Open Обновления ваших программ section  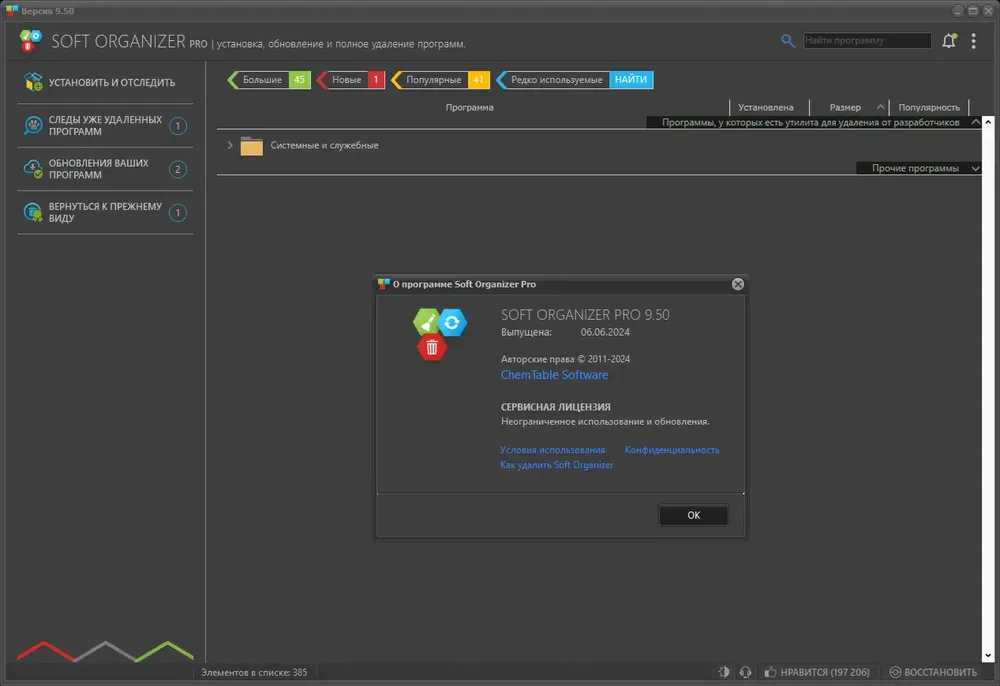click(x=105, y=169)
